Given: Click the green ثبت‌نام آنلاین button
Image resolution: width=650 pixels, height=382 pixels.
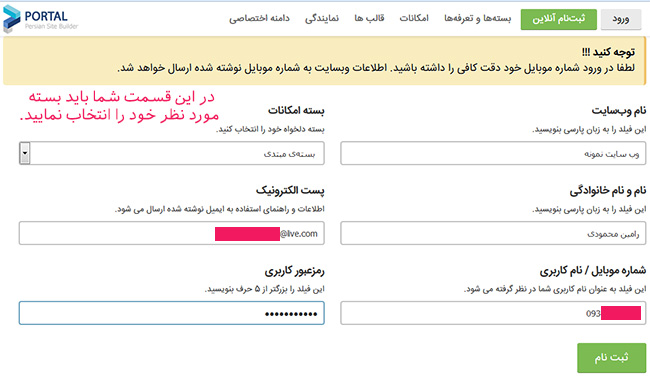Looking at the screenshot, I should tap(558, 19).
